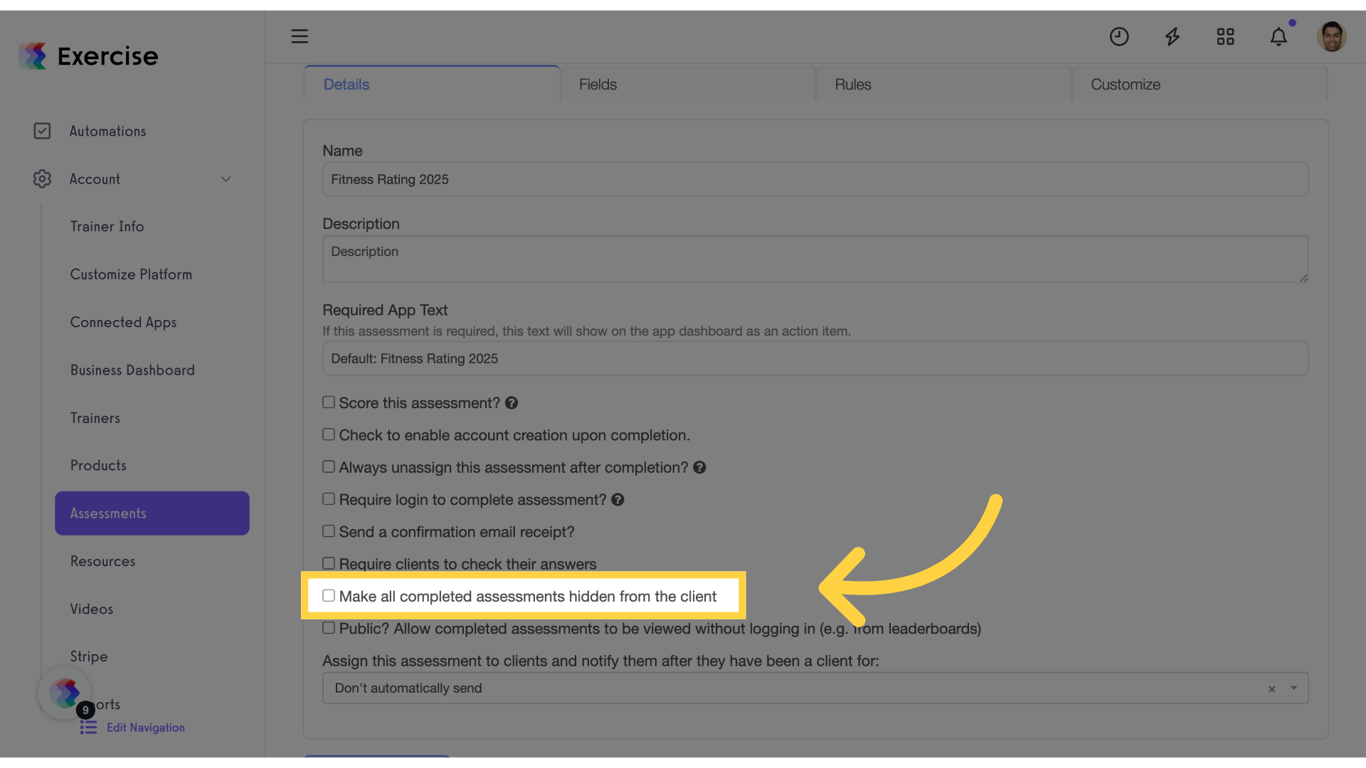Enable Send a confirmation email receipt
This screenshot has height=768, width=1366.
328,531
